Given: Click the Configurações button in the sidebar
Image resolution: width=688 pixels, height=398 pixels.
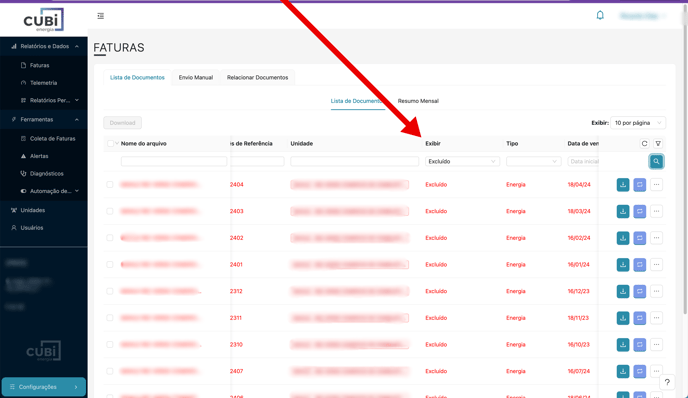Looking at the screenshot, I should coord(43,387).
